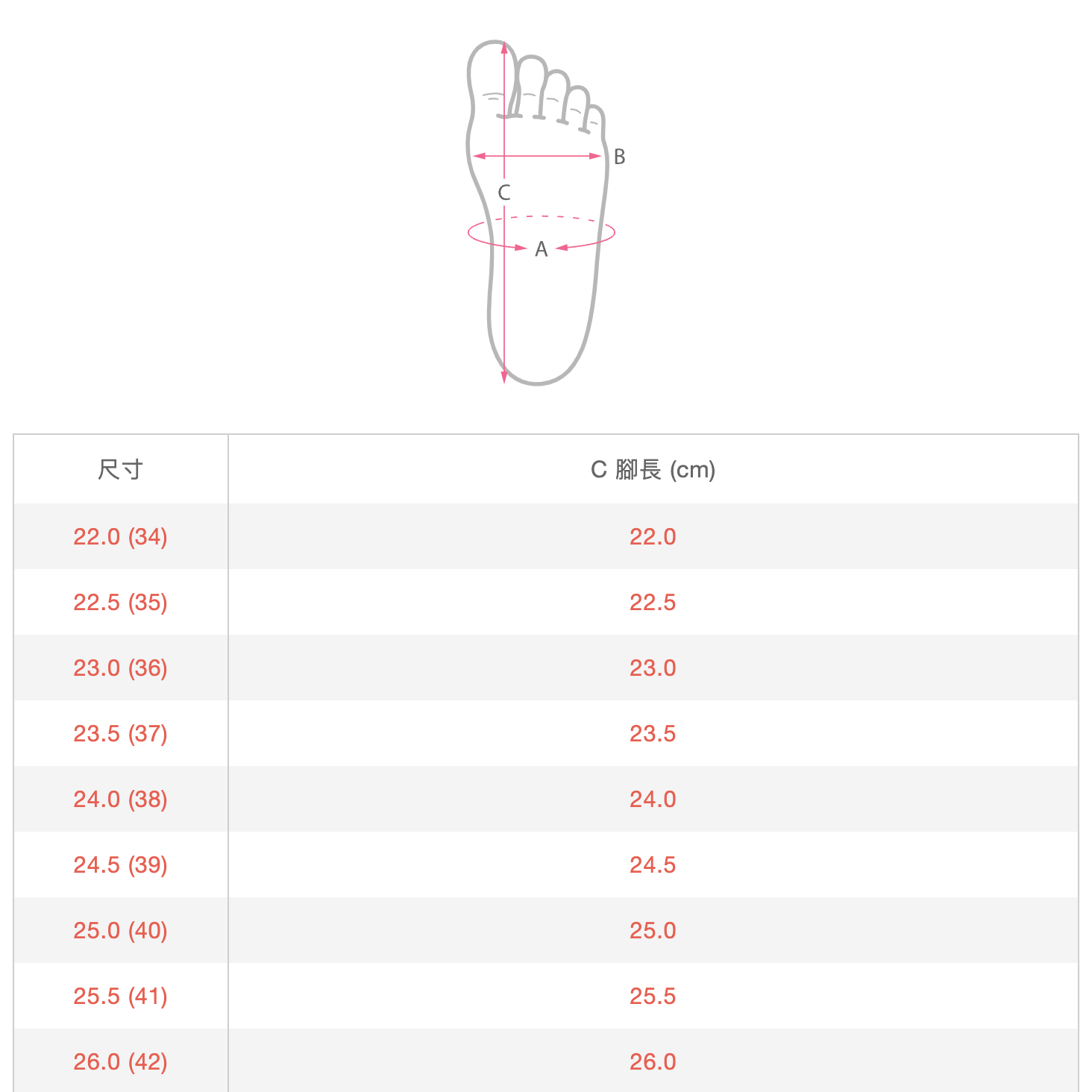Select size 22.5 (35) row
The width and height of the screenshot is (1092, 1092).
pyautogui.click(x=546, y=602)
